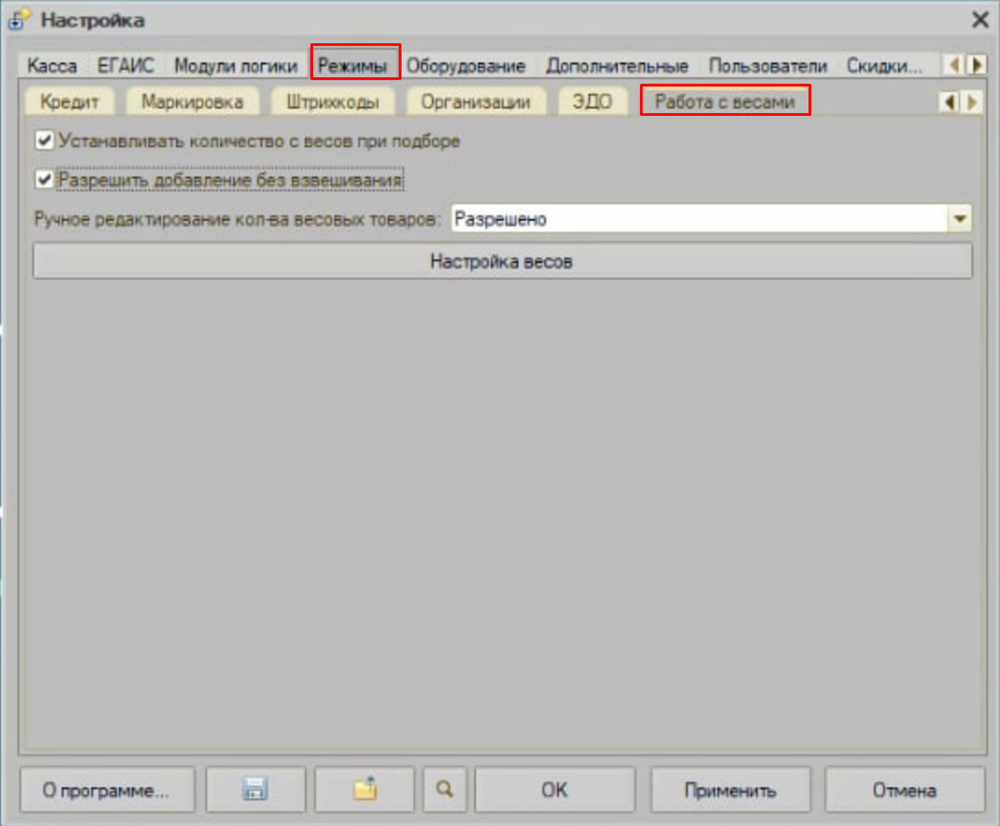Click the folder load settings icon
1000x826 pixels.
364,790
